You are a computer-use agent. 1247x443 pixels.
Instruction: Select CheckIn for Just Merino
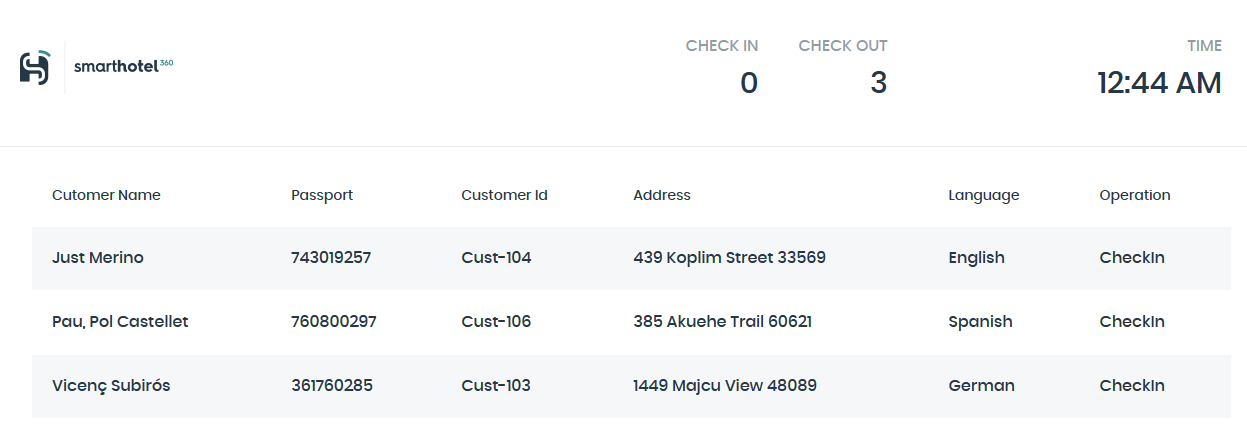(x=1132, y=258)
